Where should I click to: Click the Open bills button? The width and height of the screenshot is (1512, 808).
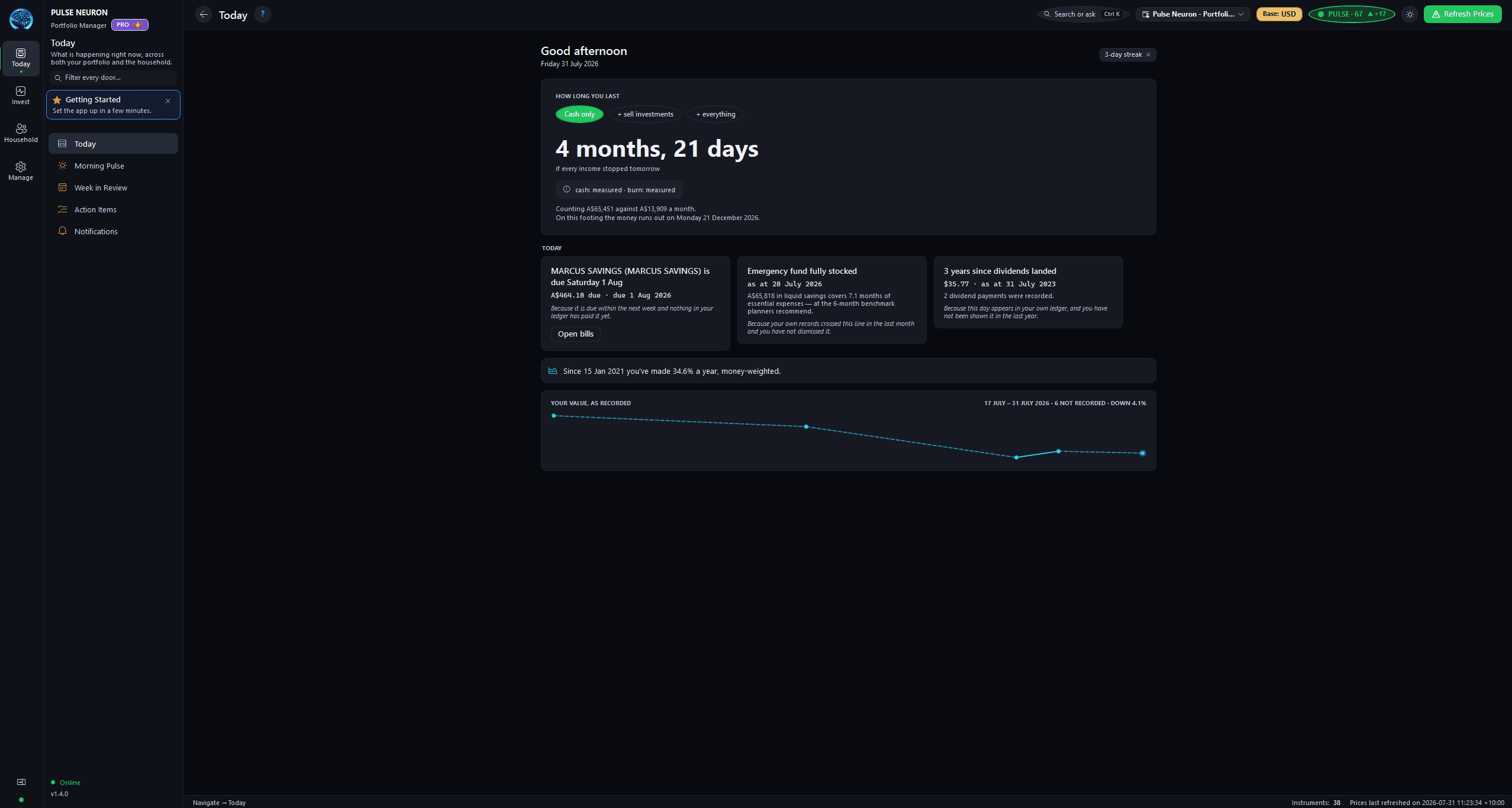(x=576, y=334)
